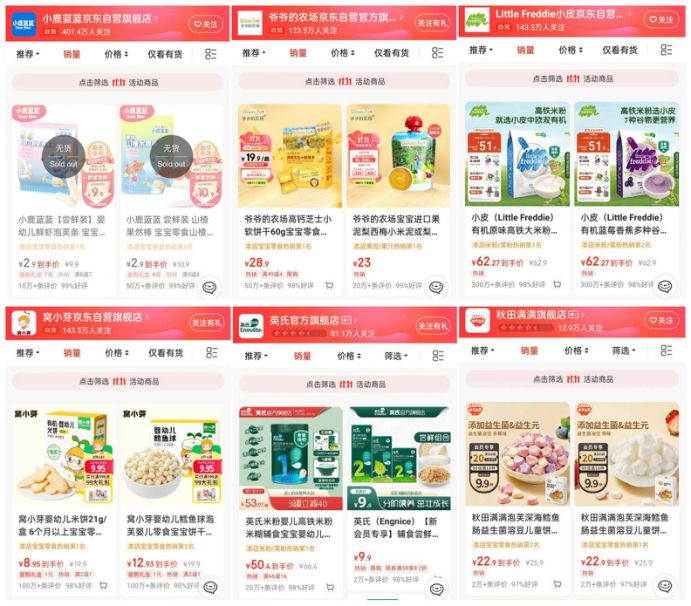Sort by 价格 in 秋田满满旗舰店
The image size is (691, 606).
coord(576,351)
